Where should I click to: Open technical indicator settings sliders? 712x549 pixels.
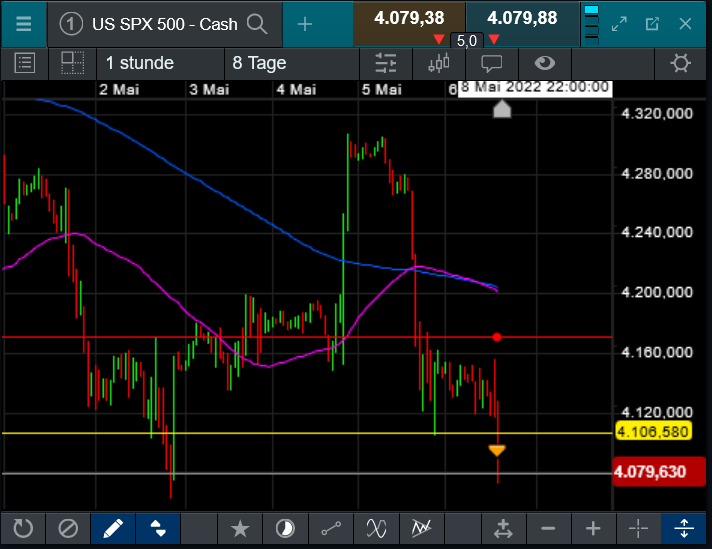tap(386, 63)
